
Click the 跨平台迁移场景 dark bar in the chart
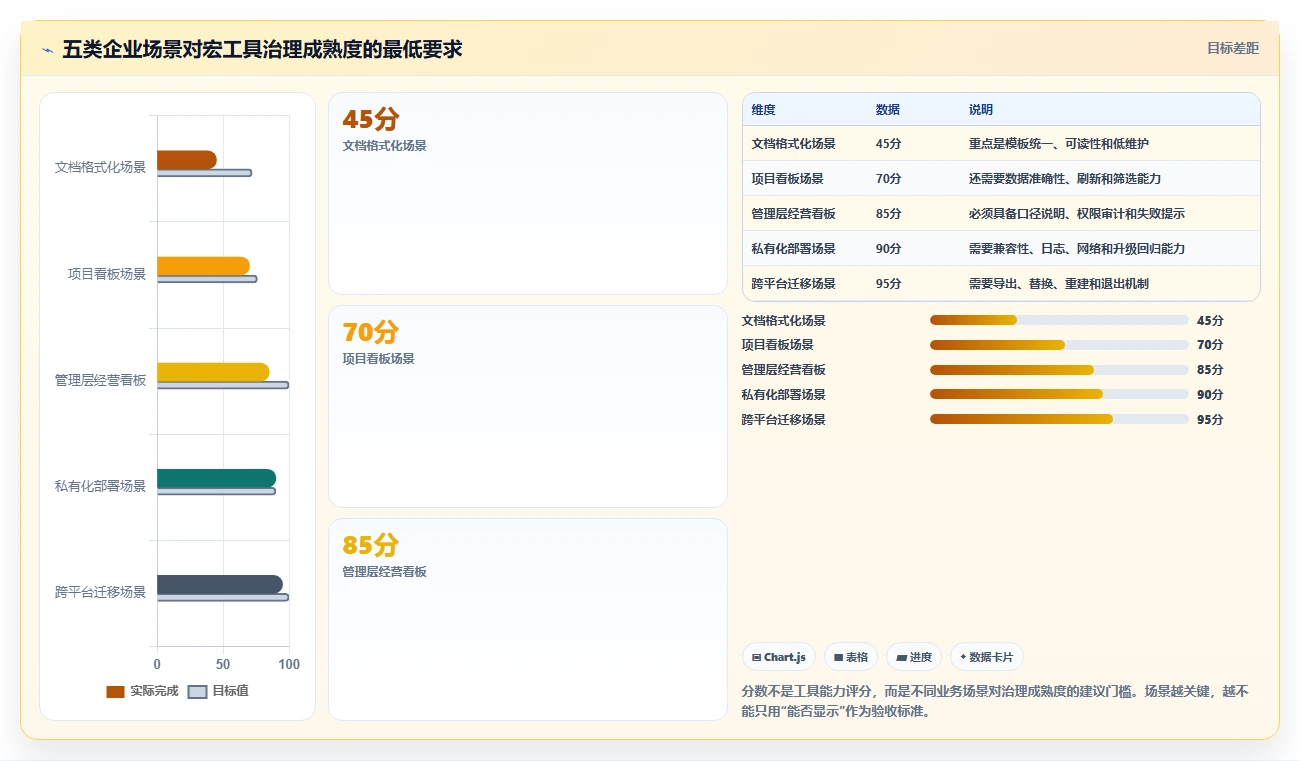pyautogui.click(x=220, y=585)
